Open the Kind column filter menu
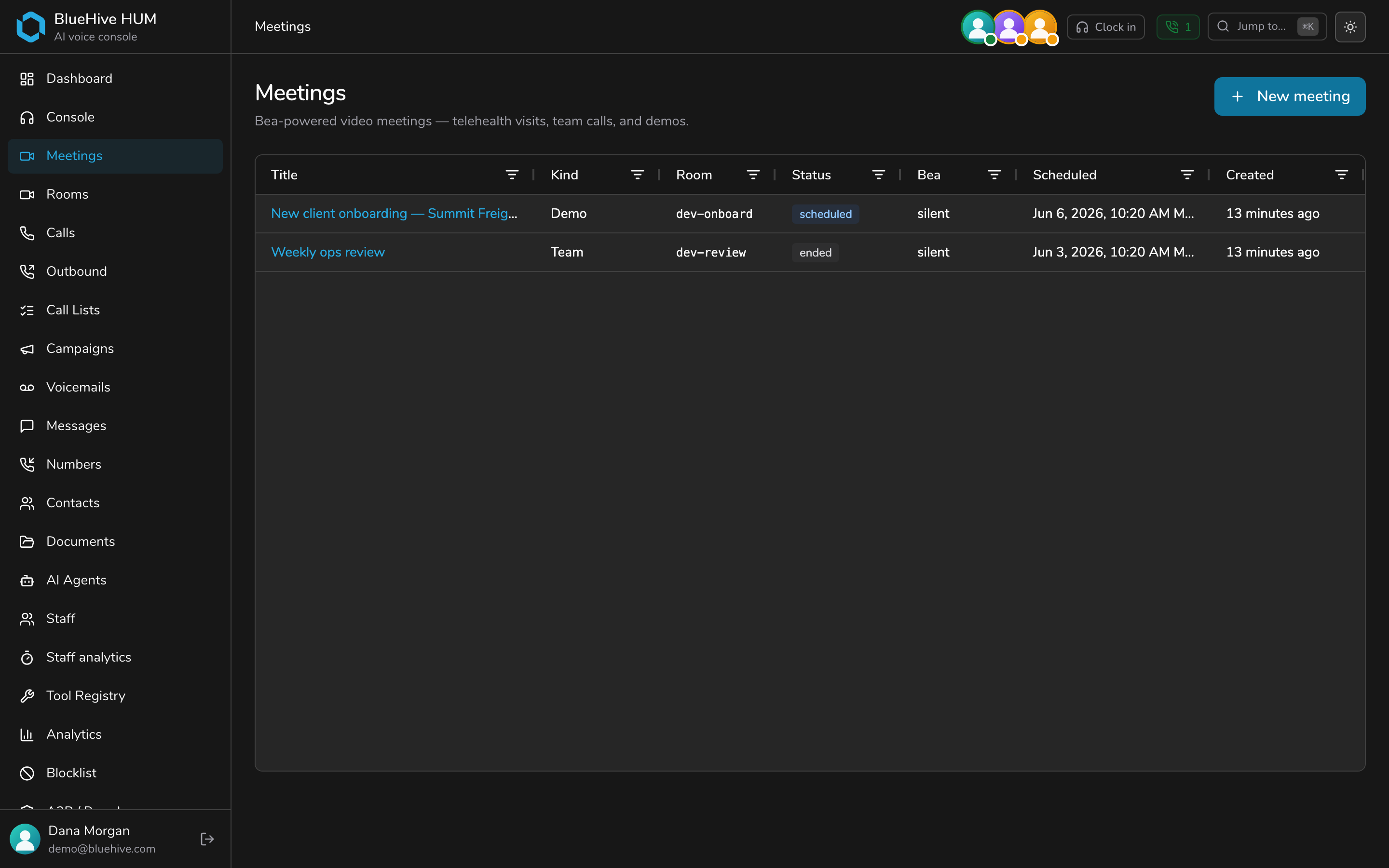1389x868 pixels. tap(637, 175)
